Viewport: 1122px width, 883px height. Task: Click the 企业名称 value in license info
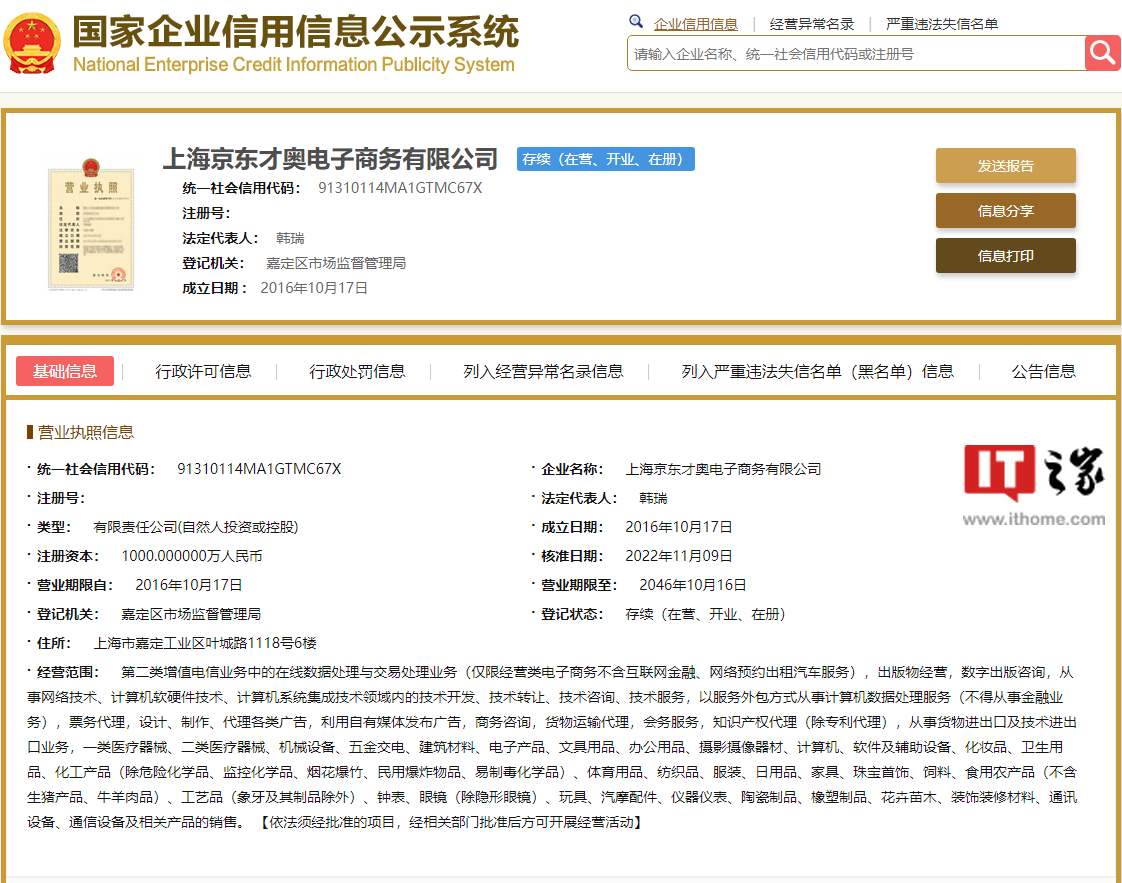(x=723, y=469)
